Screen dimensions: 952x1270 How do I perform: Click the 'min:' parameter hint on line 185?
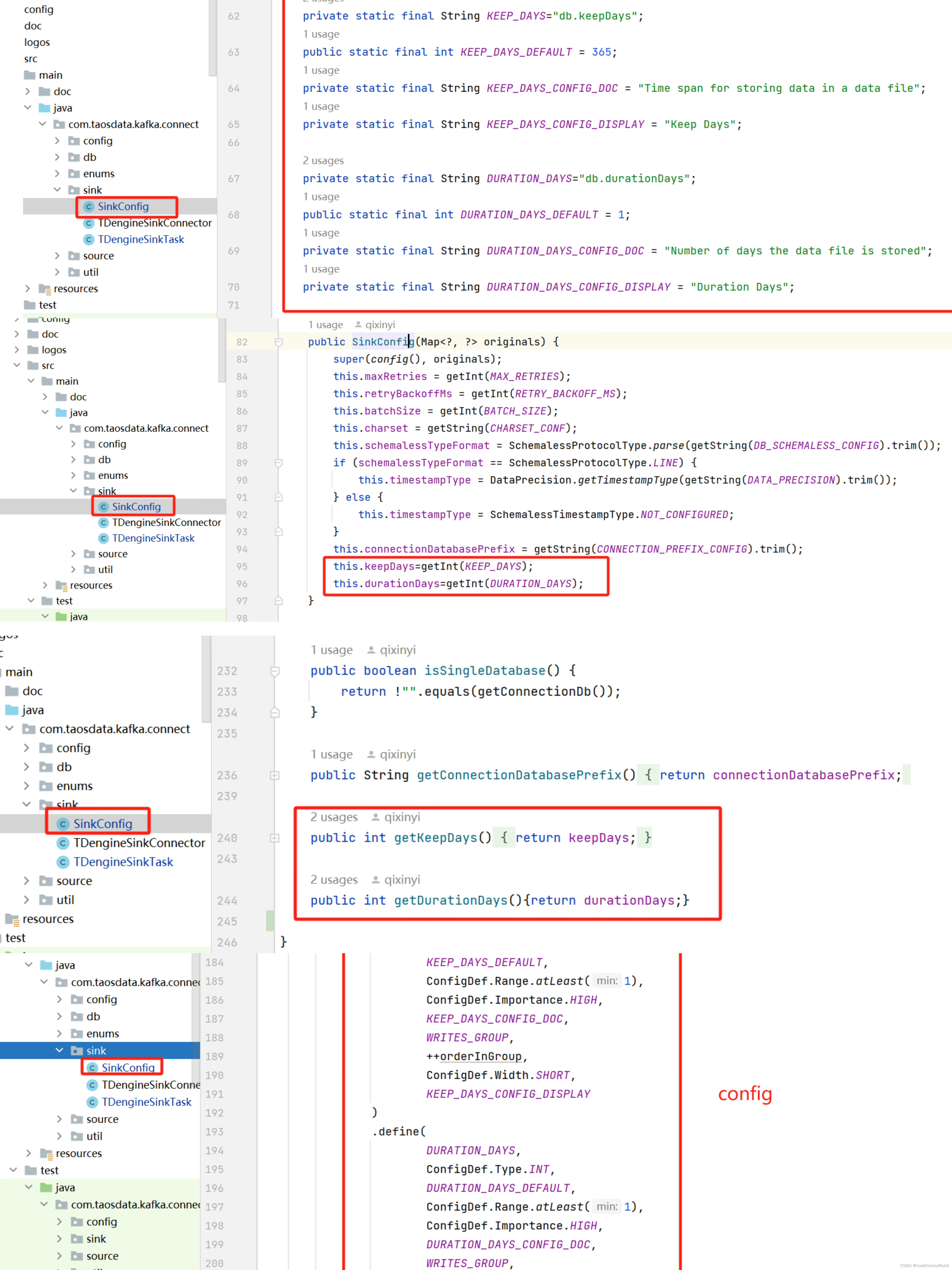pos(607,981)
